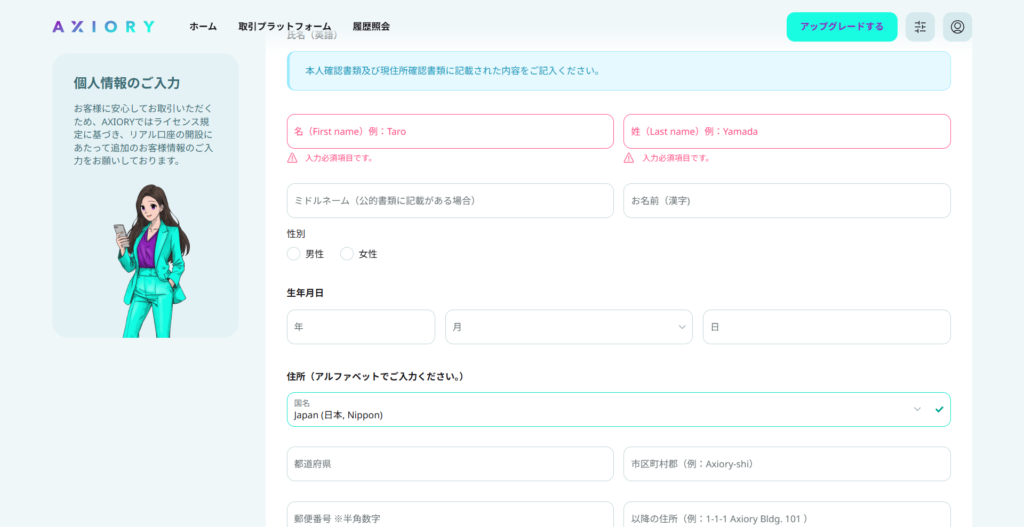Screen dimensions: 1024x527
Task: Click the woman with phone illustration
Action: coord(150,261)
